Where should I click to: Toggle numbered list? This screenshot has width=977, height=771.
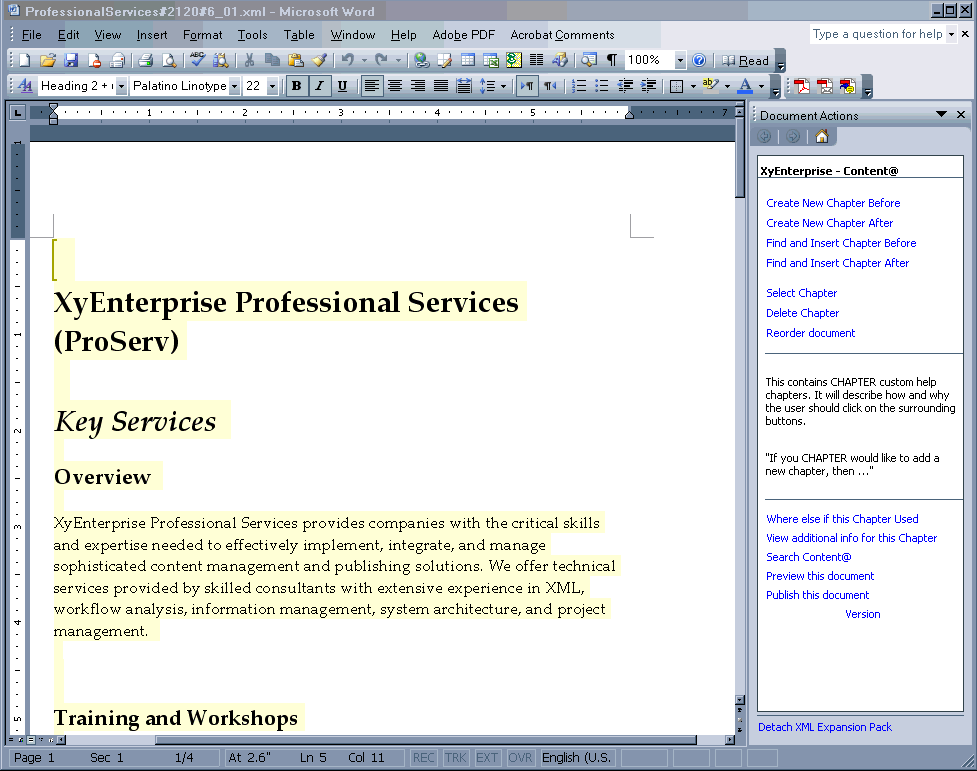click(579, 86)
